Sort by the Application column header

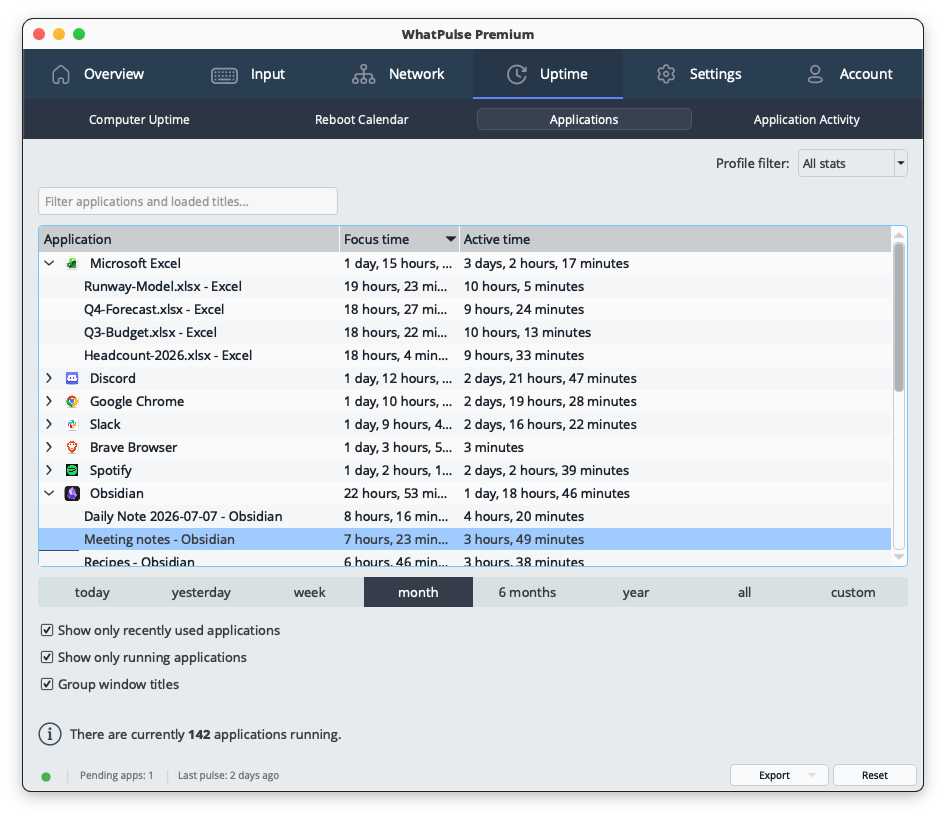(189, 239)
